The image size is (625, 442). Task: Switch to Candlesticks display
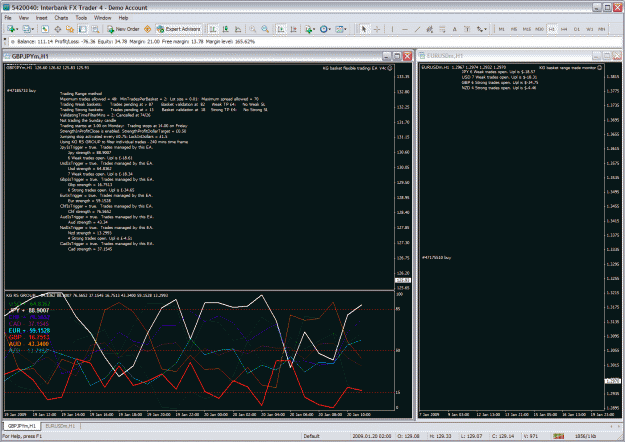tap(226, 29)
